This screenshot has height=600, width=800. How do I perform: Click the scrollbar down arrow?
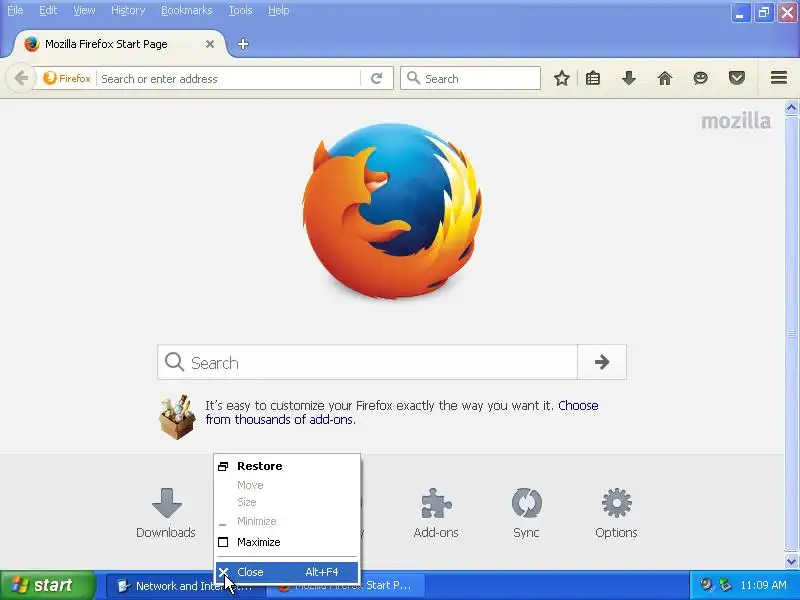click(x=791, y=561)
